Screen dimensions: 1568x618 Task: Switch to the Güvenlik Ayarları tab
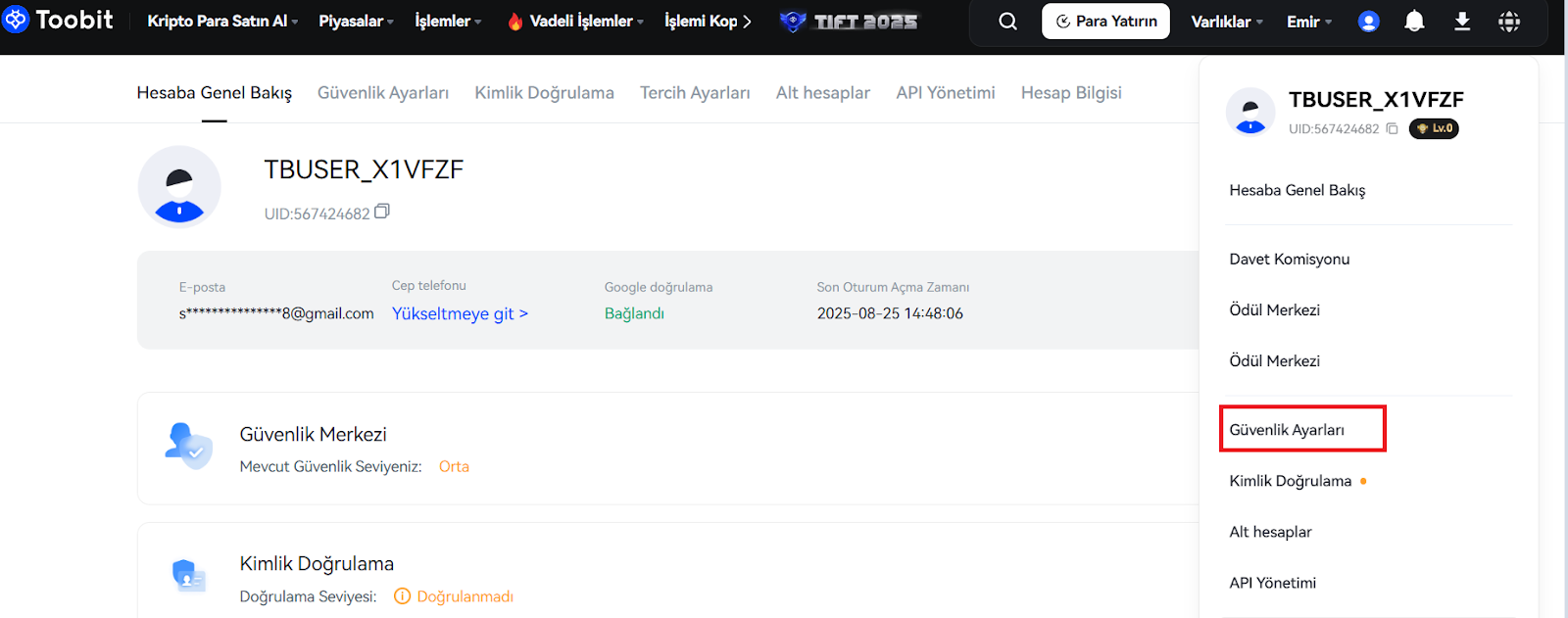coord(383,93)
